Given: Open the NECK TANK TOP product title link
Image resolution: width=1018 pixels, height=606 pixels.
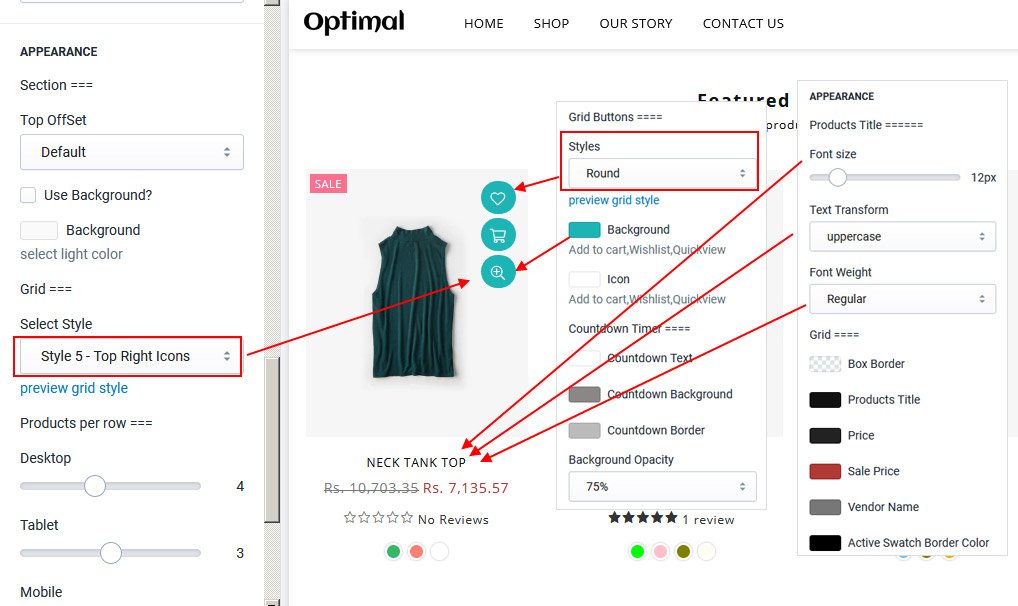Looking at the screenshot, I should (x=416, y=462).
